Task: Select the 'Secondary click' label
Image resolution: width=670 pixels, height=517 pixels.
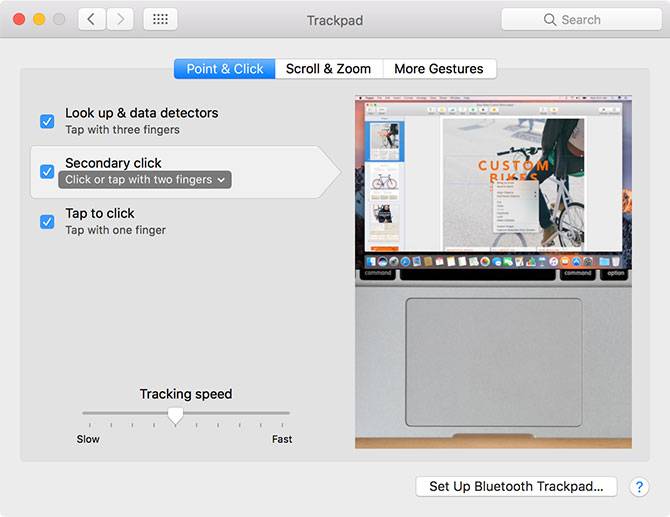Action: (113, 163)
